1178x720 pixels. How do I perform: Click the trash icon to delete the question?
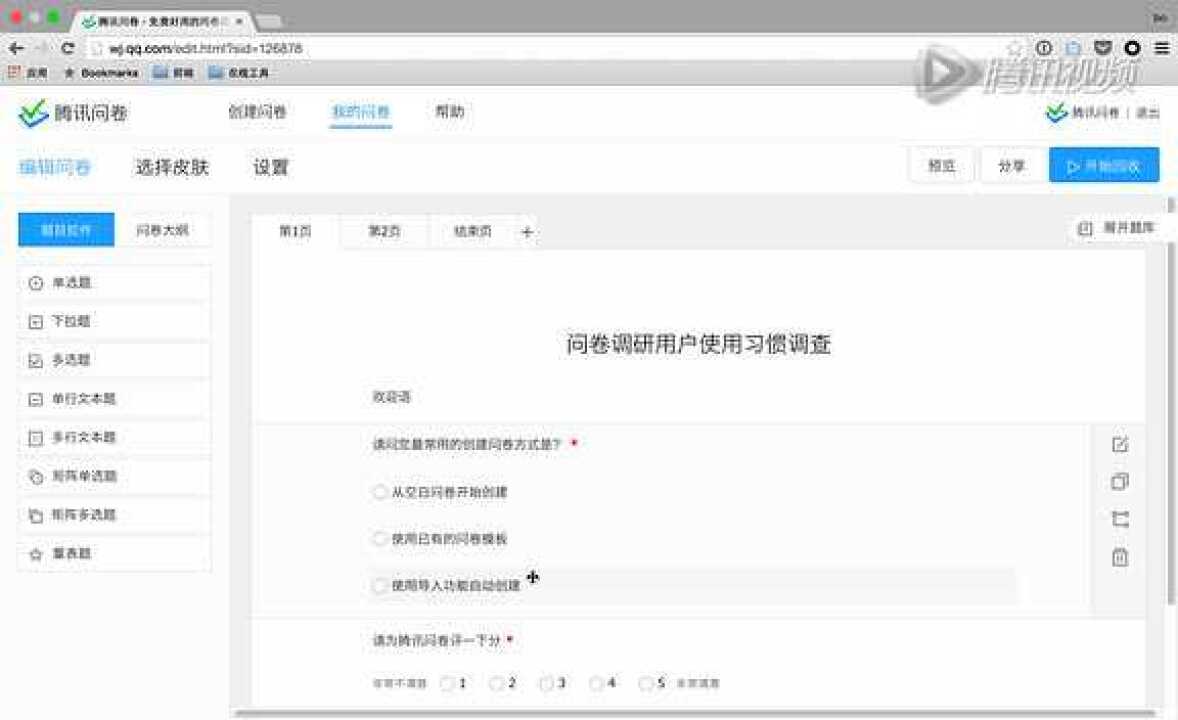[x=1119, y=558]
